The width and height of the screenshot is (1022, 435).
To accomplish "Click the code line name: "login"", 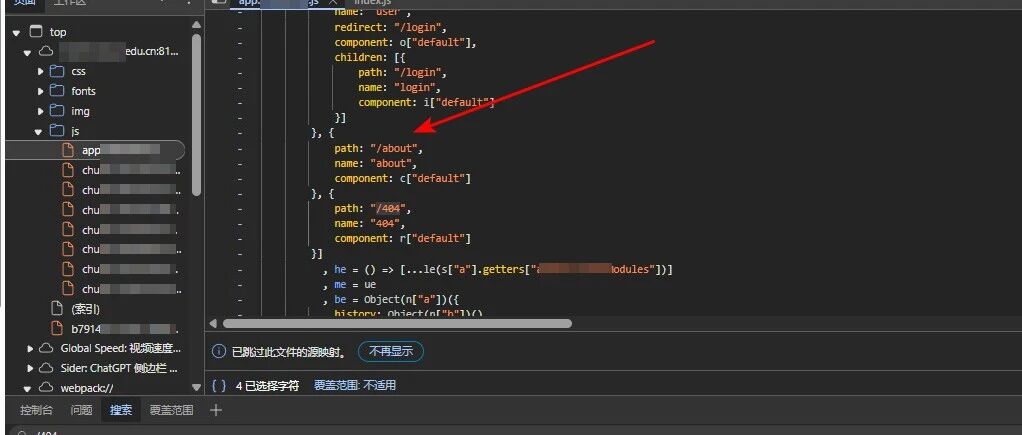I will point(400,87).
